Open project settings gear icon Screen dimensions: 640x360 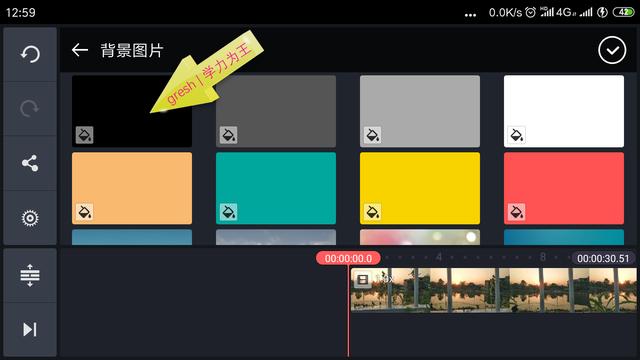[30, 218]
